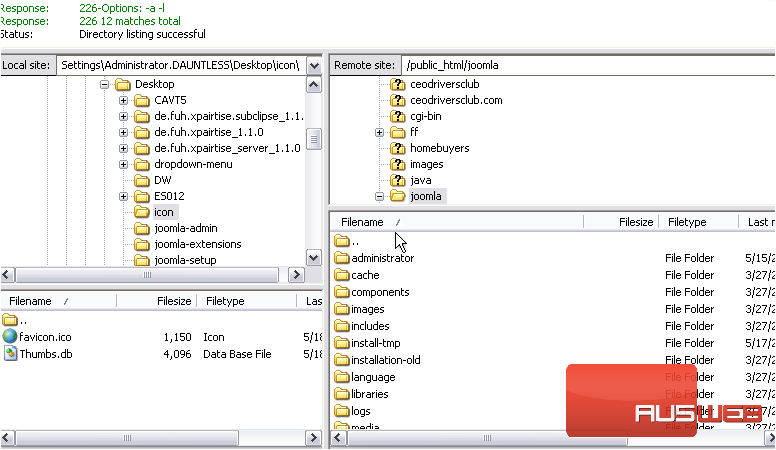Image resolution: width=776 pixels, height=450 pixels.
Task: Click the joomla-admin folder icon in local tree
Action: [x=141, y=228]
